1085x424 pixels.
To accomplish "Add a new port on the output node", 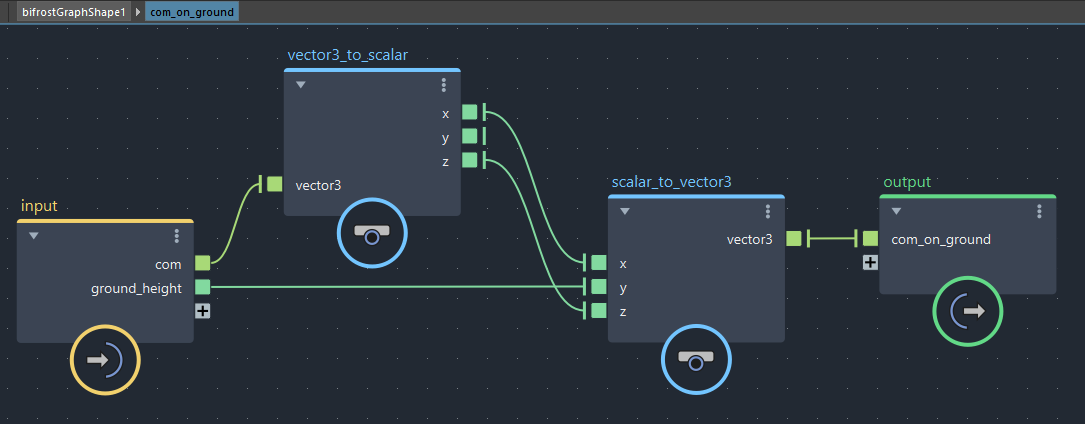I will coord(870,262).
